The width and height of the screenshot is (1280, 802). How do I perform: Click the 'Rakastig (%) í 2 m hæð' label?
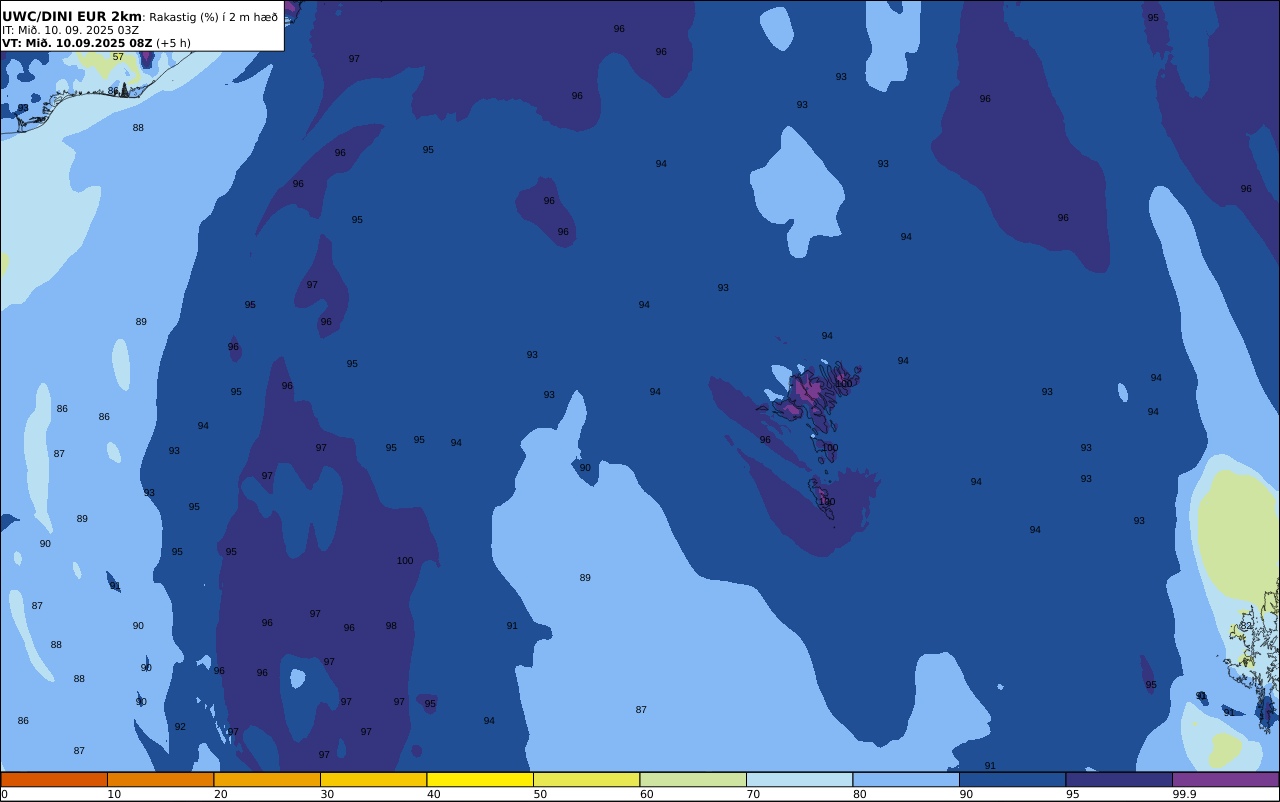pos(214,17)
